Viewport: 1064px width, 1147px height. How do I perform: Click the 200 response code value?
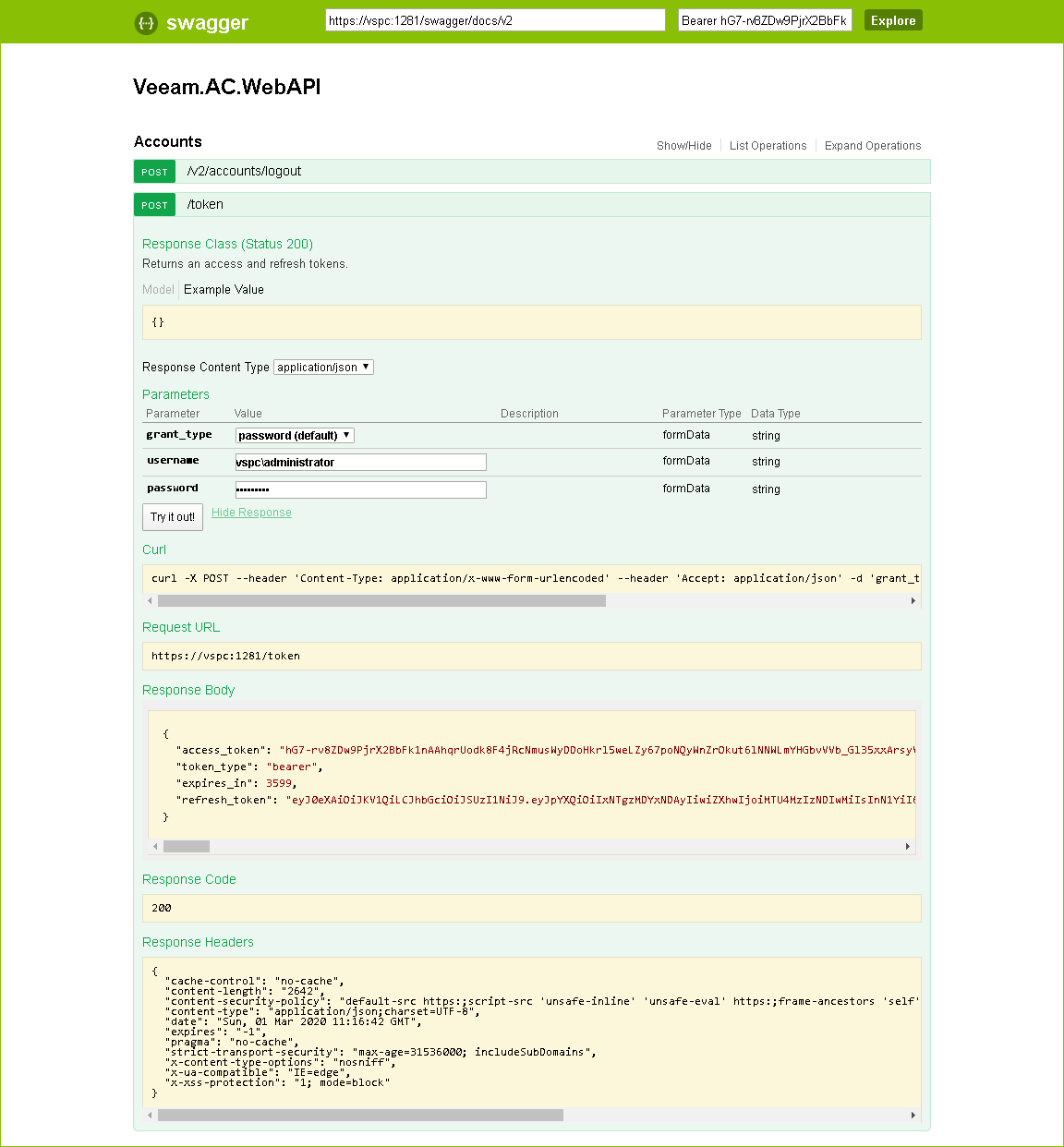click(162, 908)
